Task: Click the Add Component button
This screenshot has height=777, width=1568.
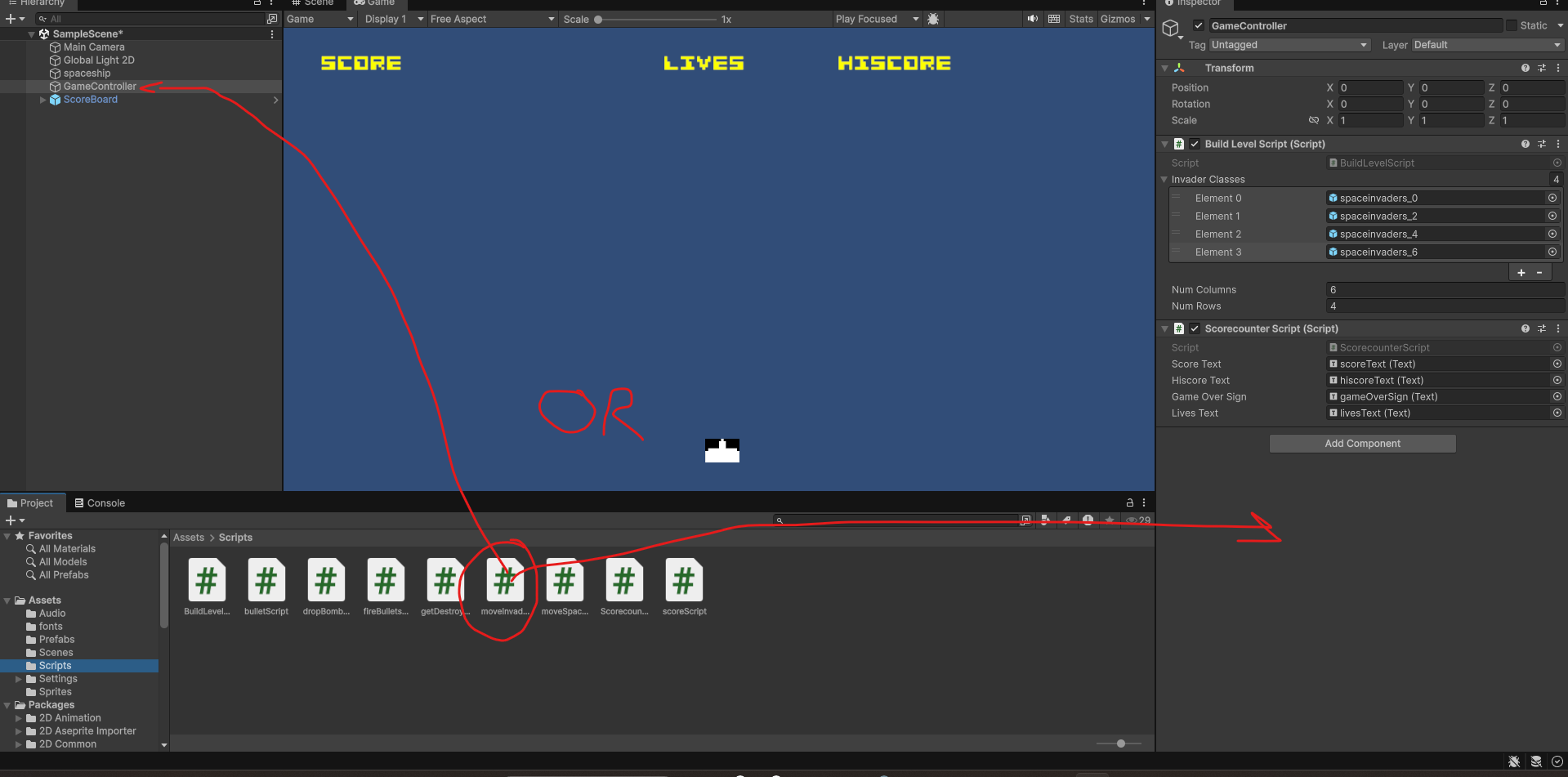Action: coord(1362,444)
